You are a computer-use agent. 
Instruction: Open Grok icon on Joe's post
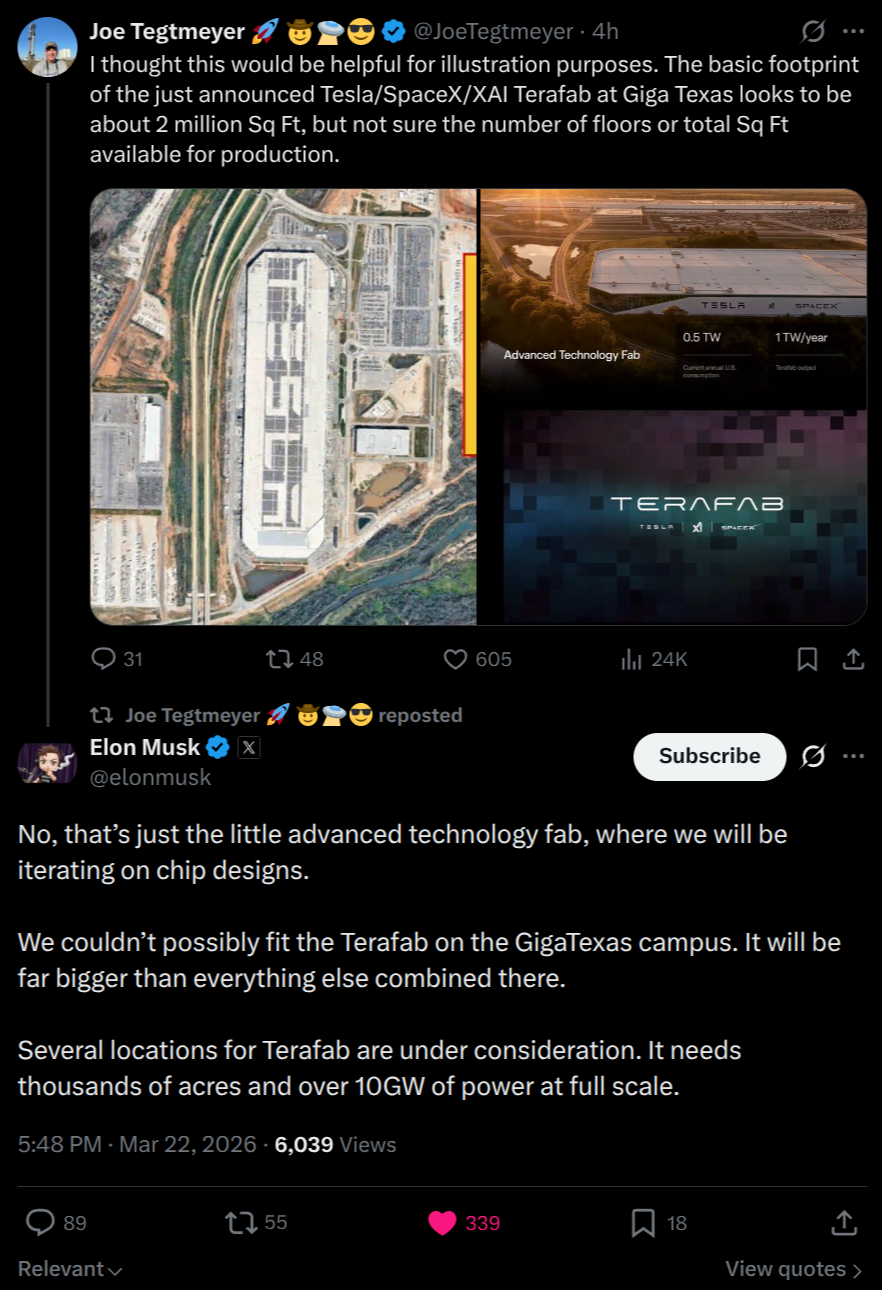[x=813, y=32]
